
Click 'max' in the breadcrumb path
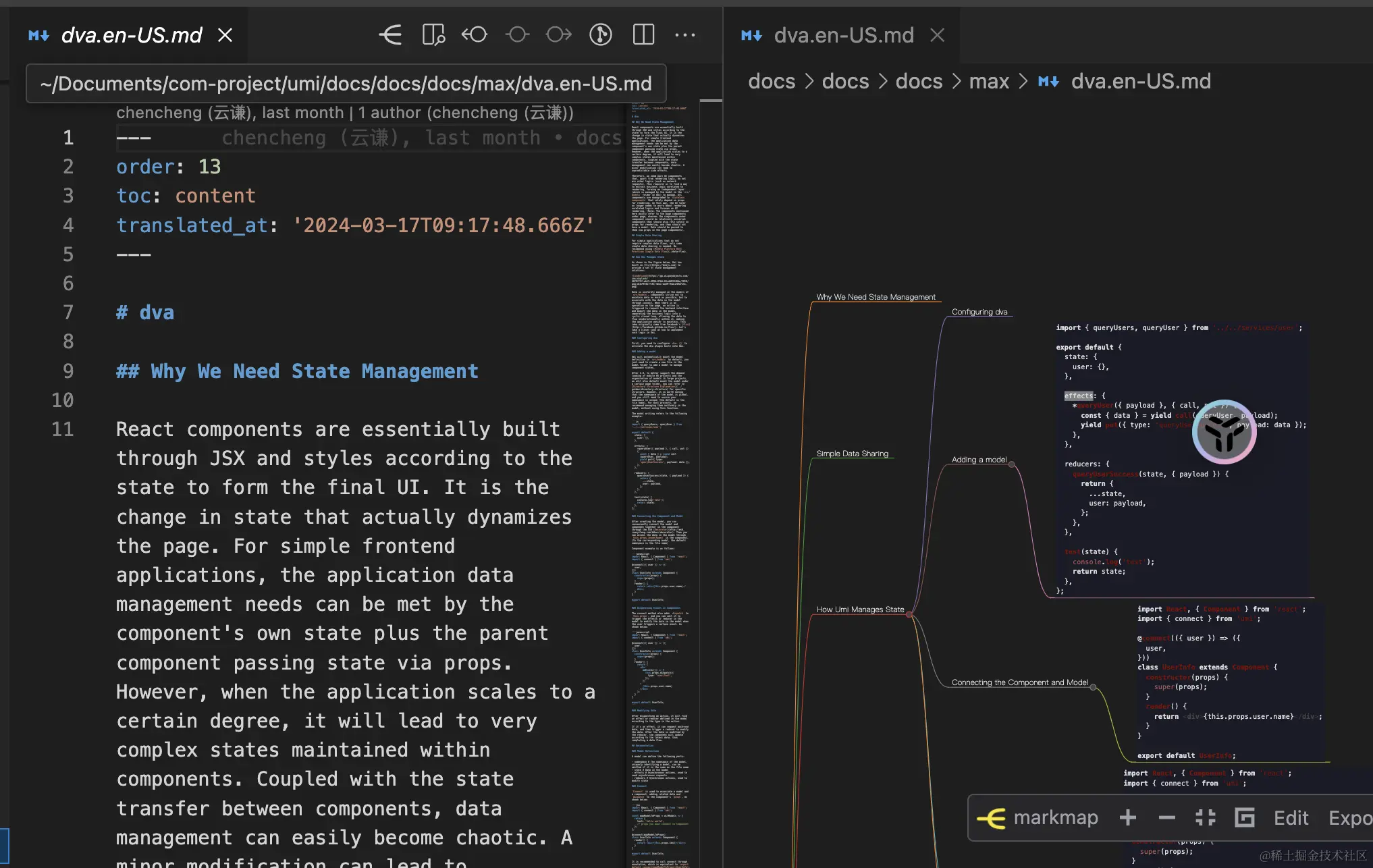coord(989,82)
